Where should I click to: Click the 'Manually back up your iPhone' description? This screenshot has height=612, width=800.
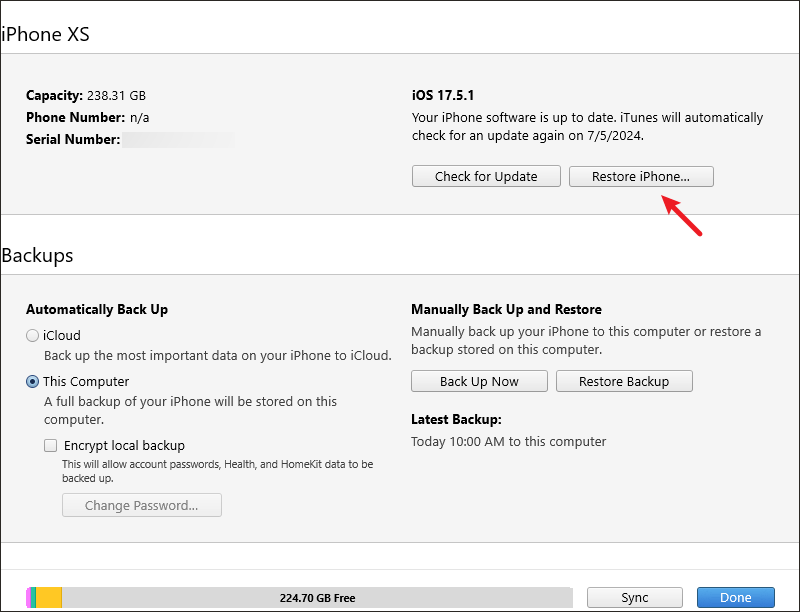pyautogui.click(x=586, y=341)
